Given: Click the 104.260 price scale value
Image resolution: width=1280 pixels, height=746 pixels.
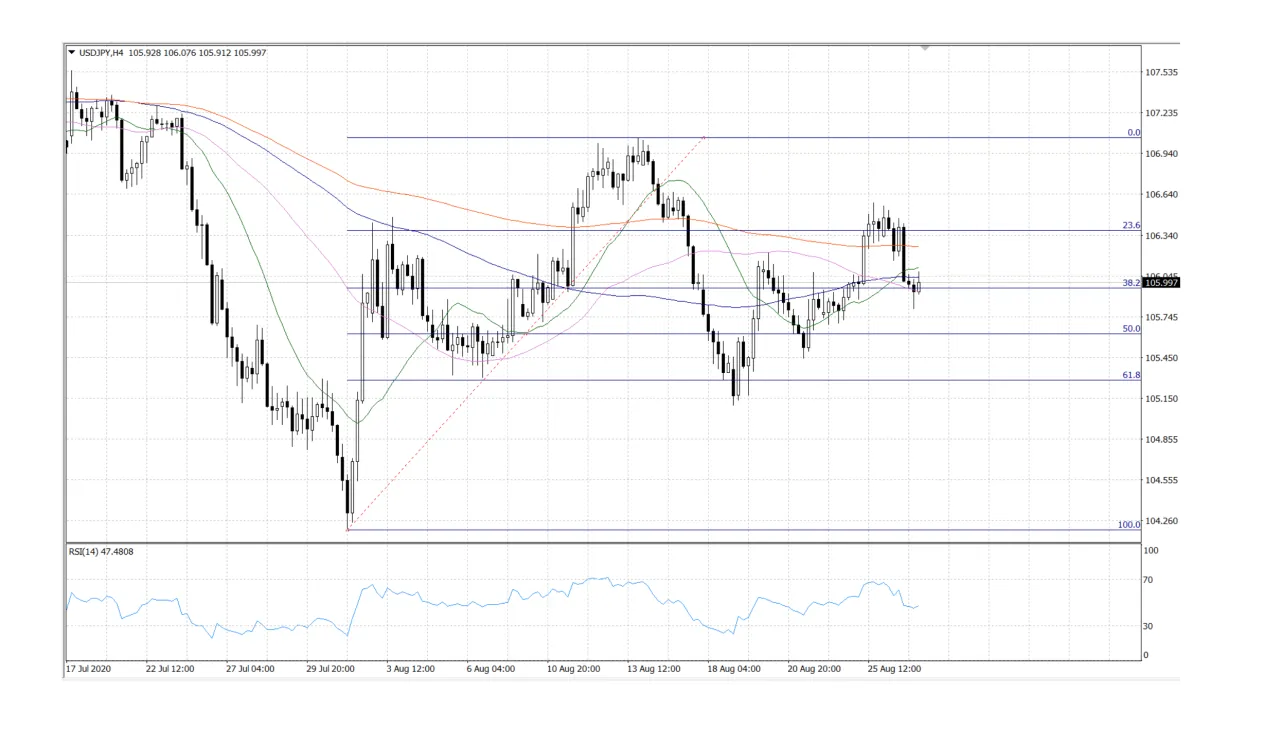Looking at the screenshot, I should pyautogui.click(x=1162, y=521).
